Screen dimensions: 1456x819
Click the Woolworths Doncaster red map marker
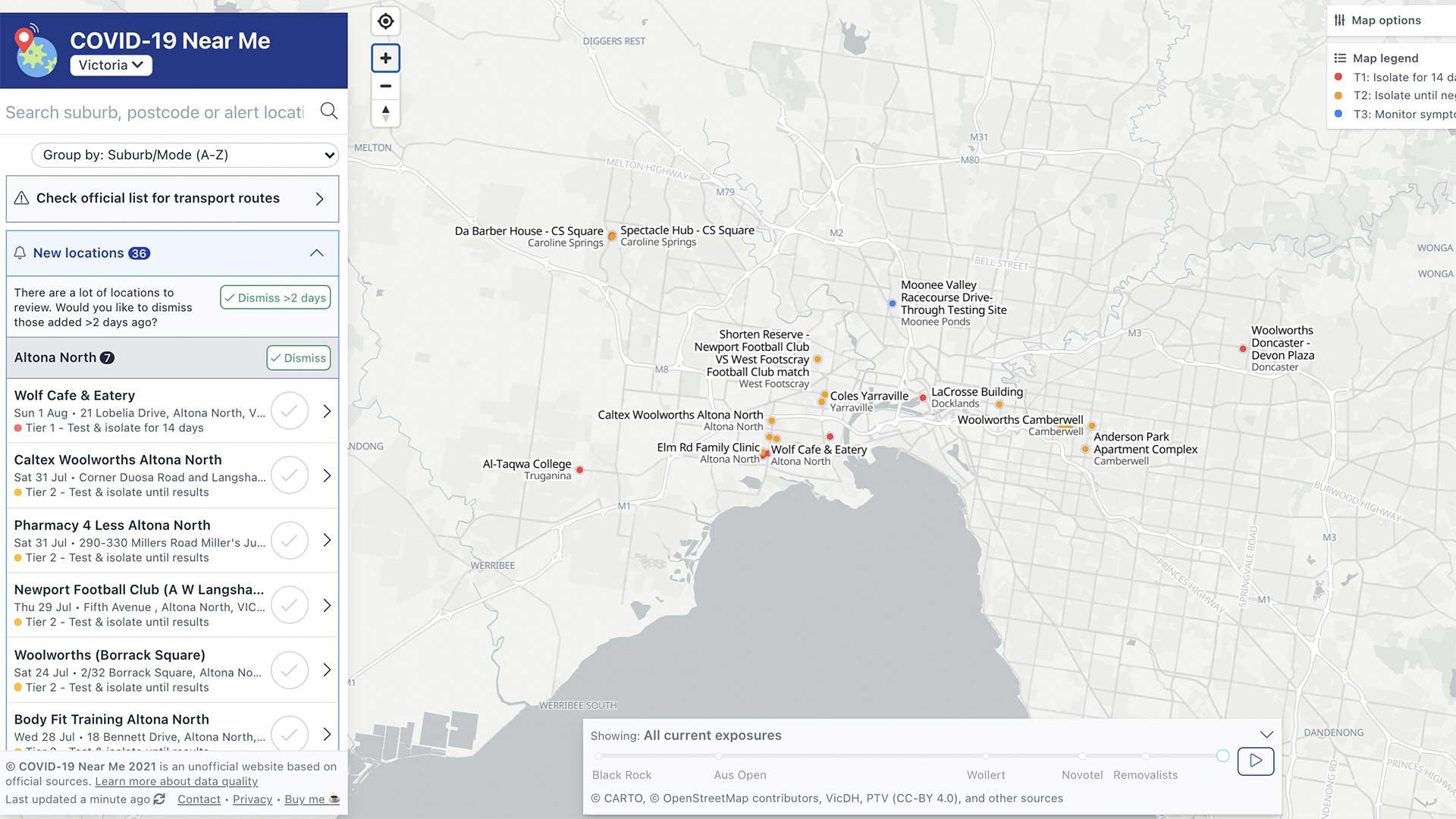[x=1242, y=349]
